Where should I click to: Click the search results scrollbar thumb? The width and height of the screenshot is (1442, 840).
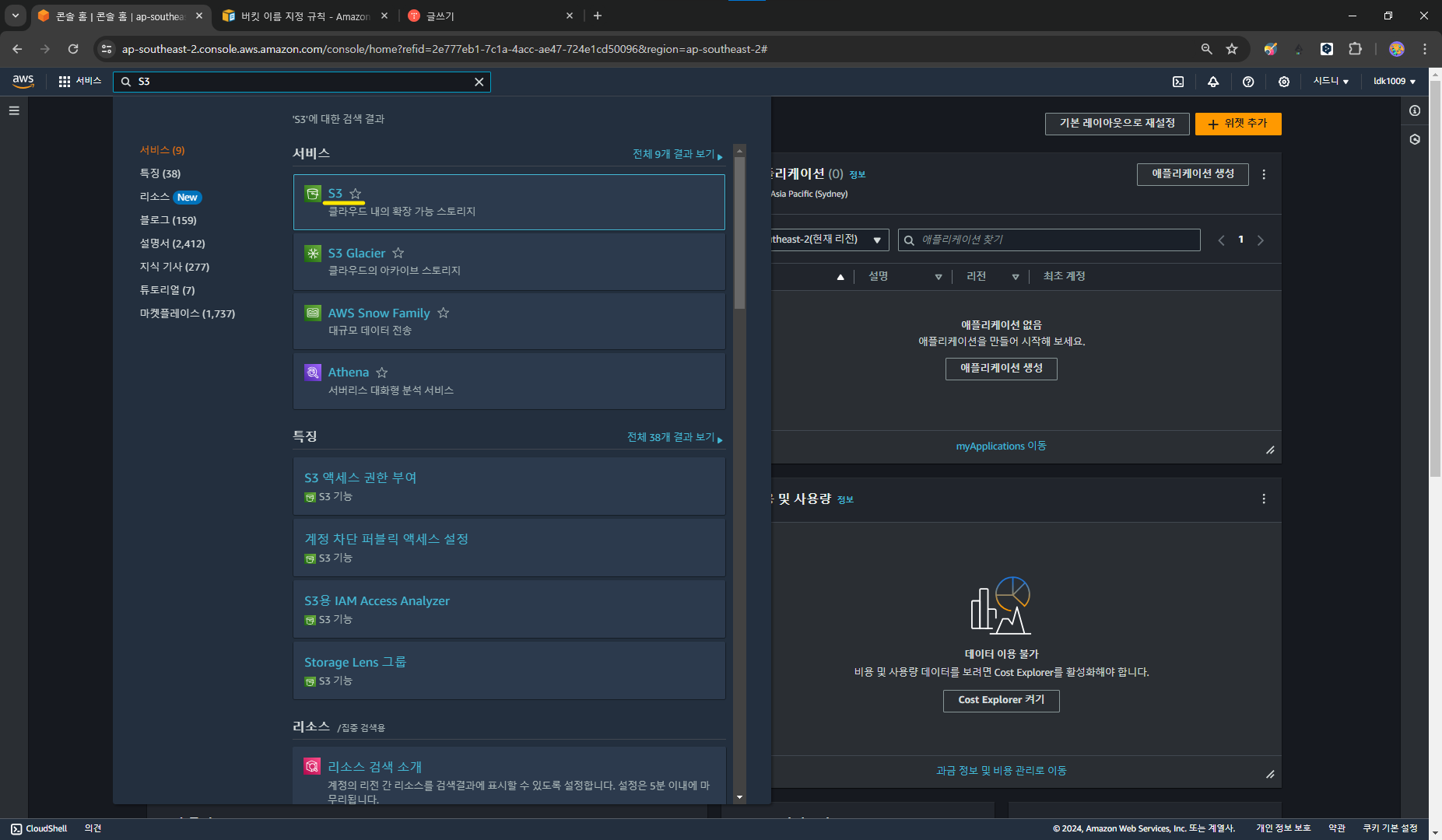point(739,233)
